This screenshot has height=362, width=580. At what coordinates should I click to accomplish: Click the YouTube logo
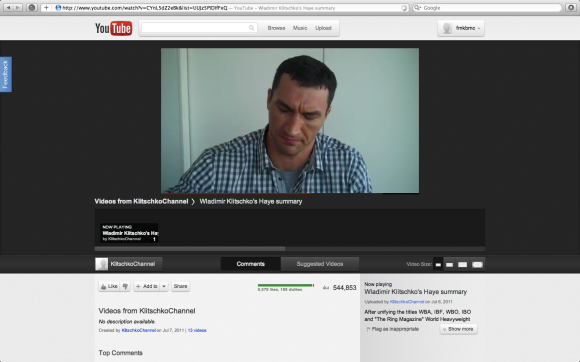(x=113, y=28)
